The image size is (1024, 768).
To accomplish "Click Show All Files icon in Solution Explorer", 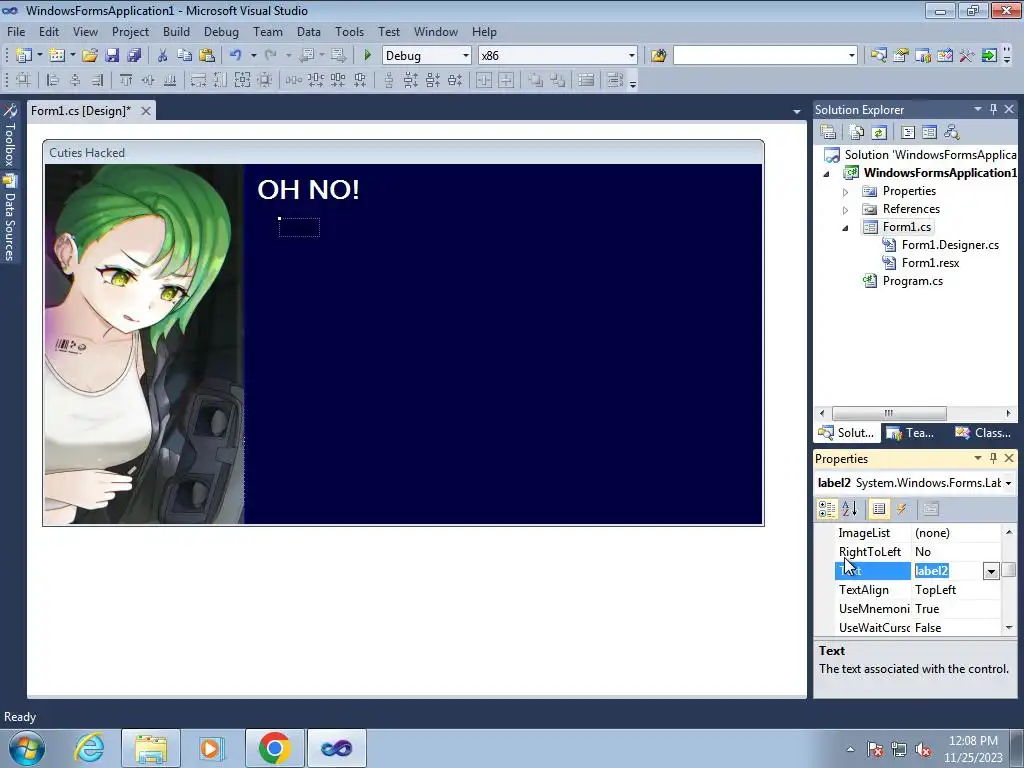I will pos(857,133).
